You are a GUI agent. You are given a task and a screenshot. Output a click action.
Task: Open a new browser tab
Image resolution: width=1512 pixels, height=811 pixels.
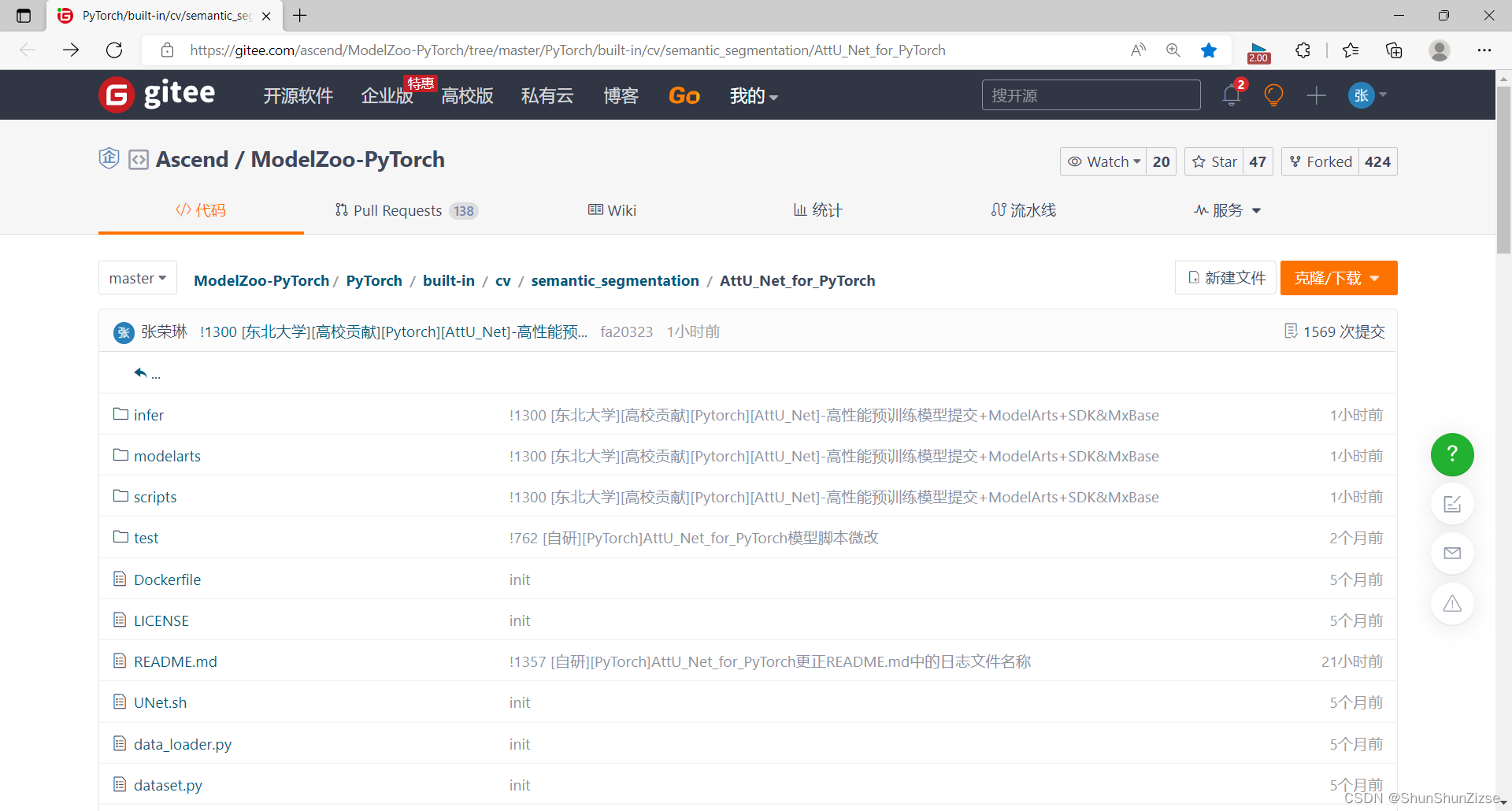point(300,15)
